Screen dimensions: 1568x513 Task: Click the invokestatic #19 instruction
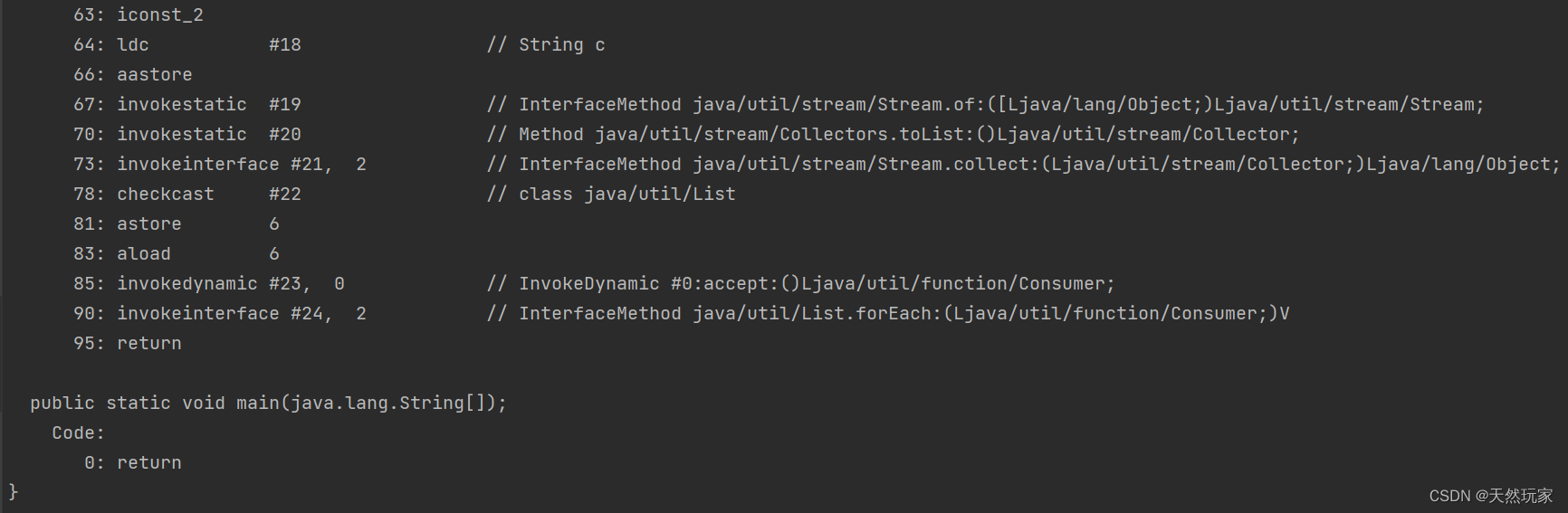point(208,105)
